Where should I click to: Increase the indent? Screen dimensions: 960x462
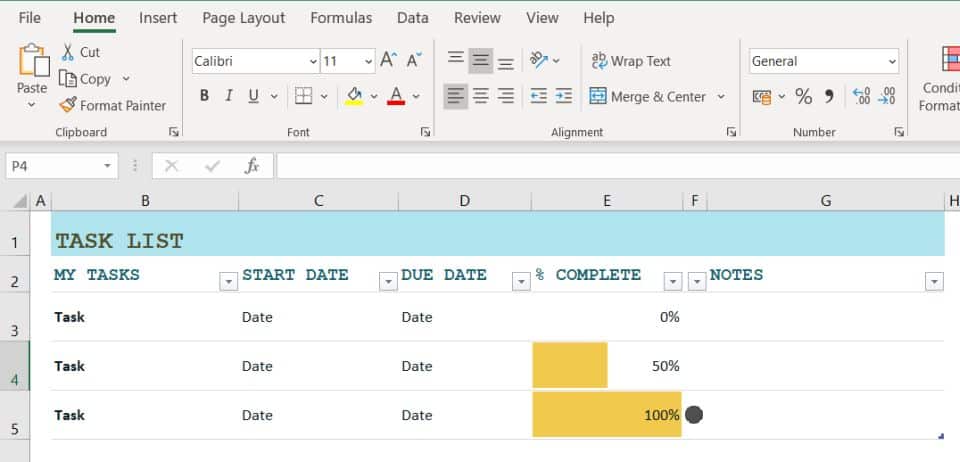[564, 96]
